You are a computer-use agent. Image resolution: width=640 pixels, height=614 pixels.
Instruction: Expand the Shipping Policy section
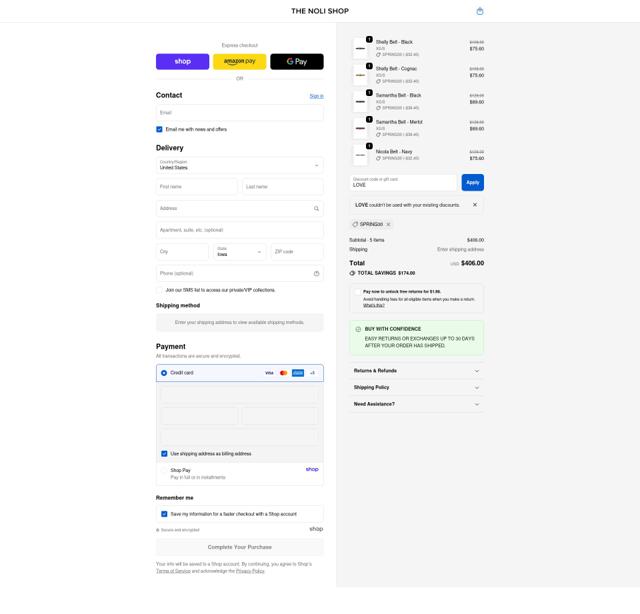point(415,387)
